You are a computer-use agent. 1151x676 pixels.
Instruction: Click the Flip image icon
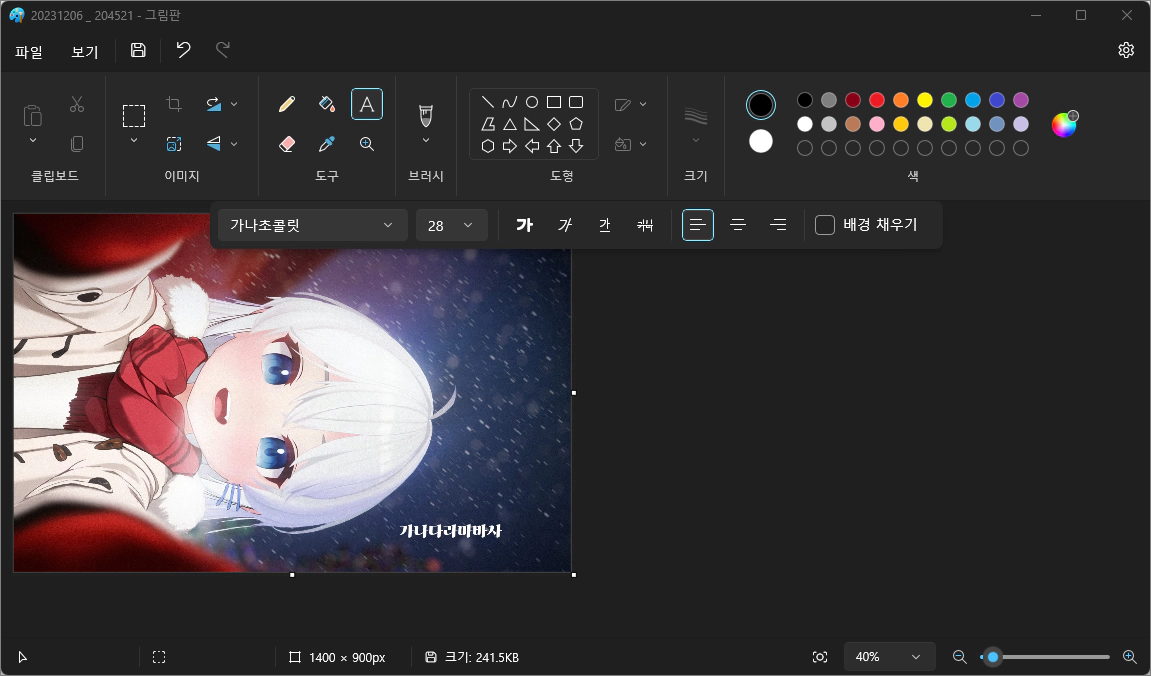click(x=214, y=144)
